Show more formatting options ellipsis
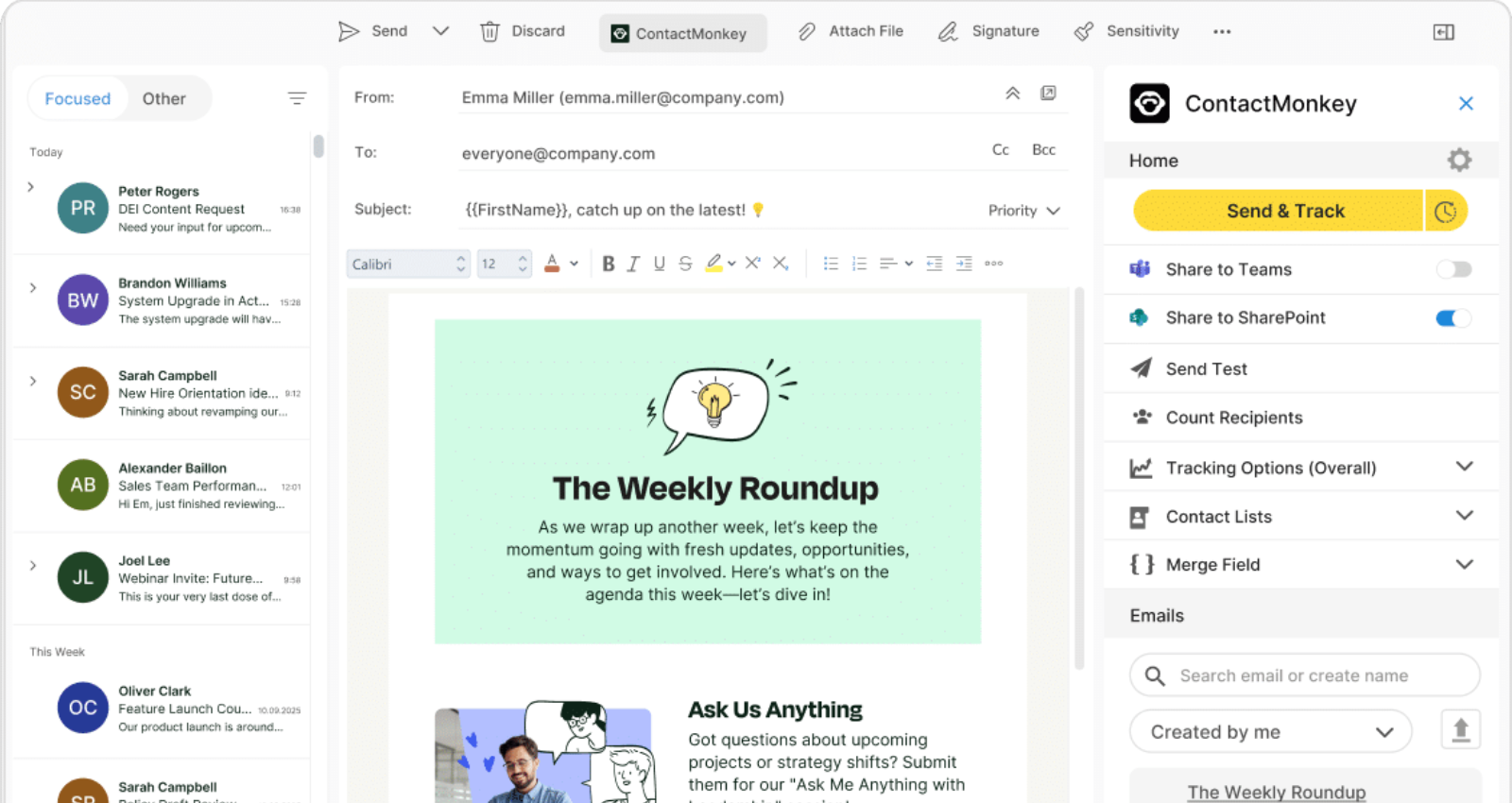1512x803 pixels. 993,264
